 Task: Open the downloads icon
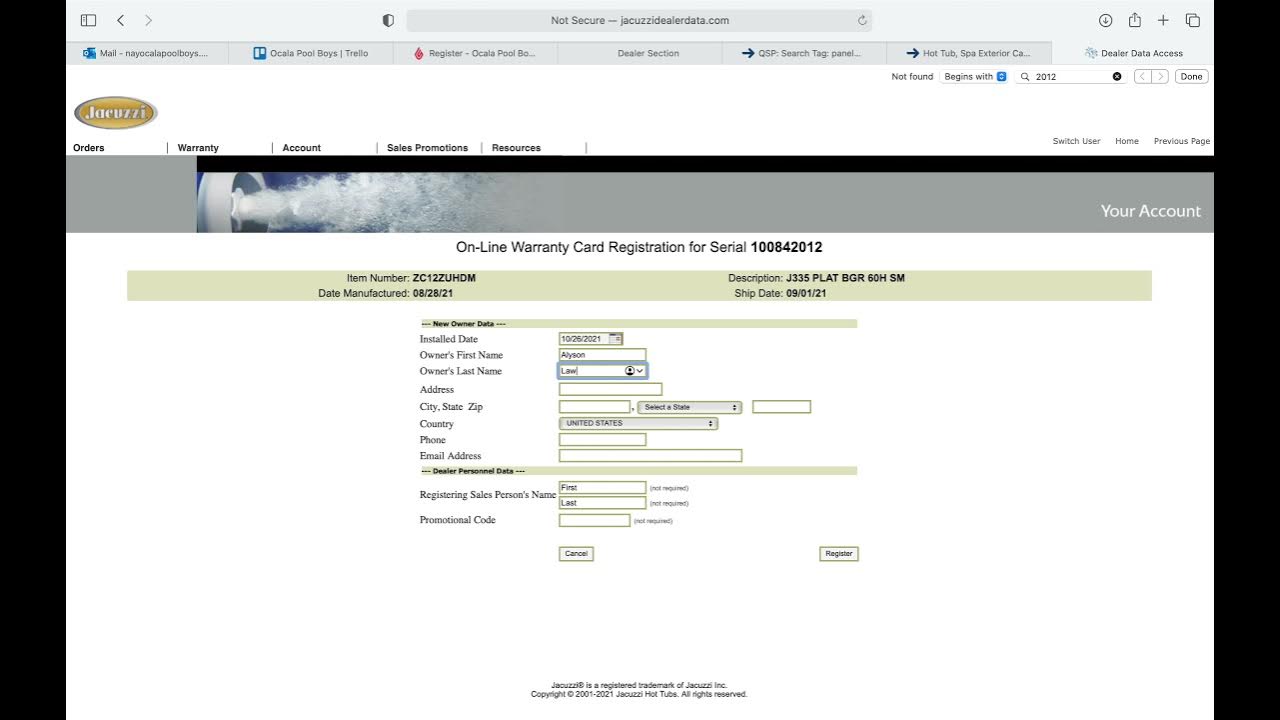[1105, 20]
